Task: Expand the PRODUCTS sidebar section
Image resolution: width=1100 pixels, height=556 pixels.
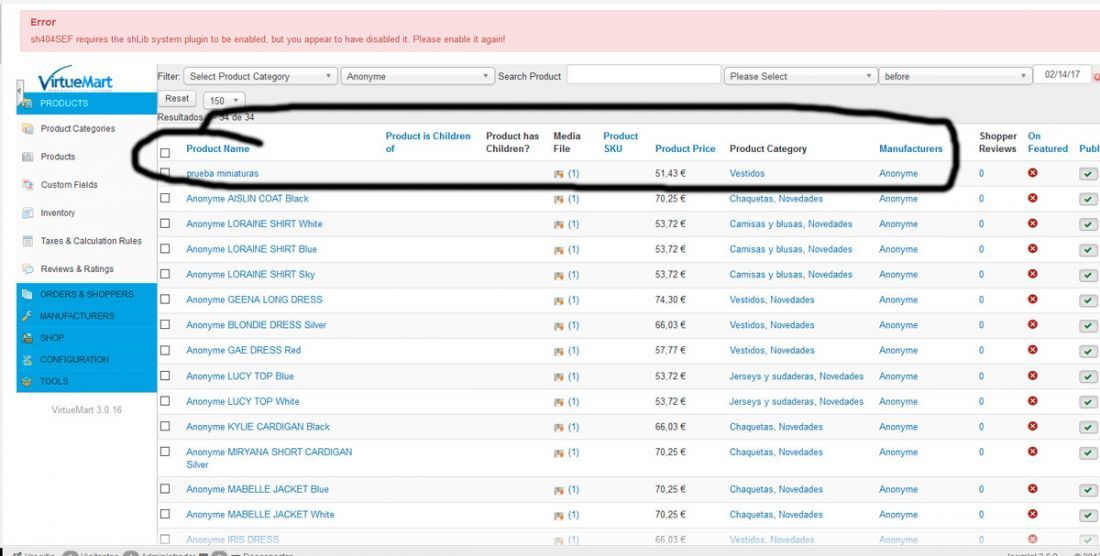Action: [86, 103]
